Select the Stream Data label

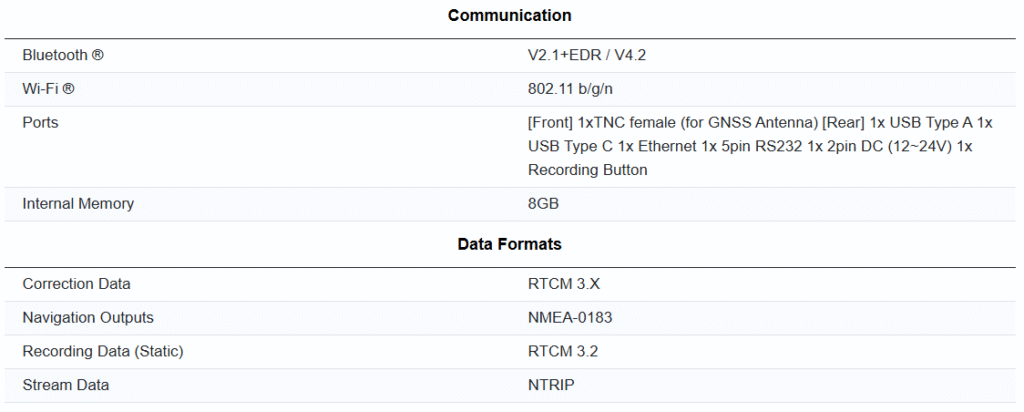[x=66, y=385]
